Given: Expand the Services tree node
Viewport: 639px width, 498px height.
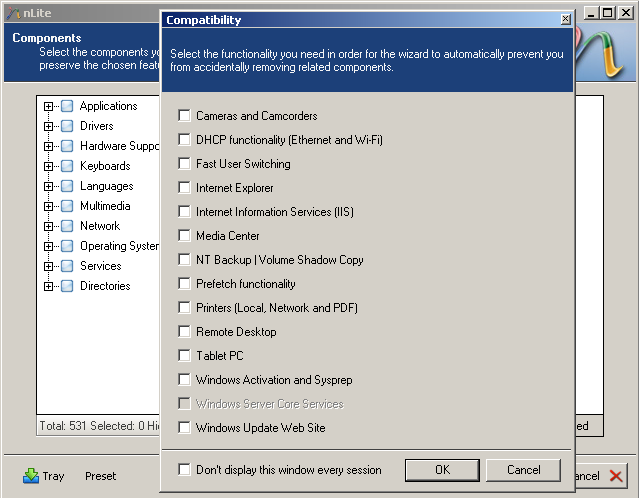Looking at the screenshot, I should tap(48, 266).
